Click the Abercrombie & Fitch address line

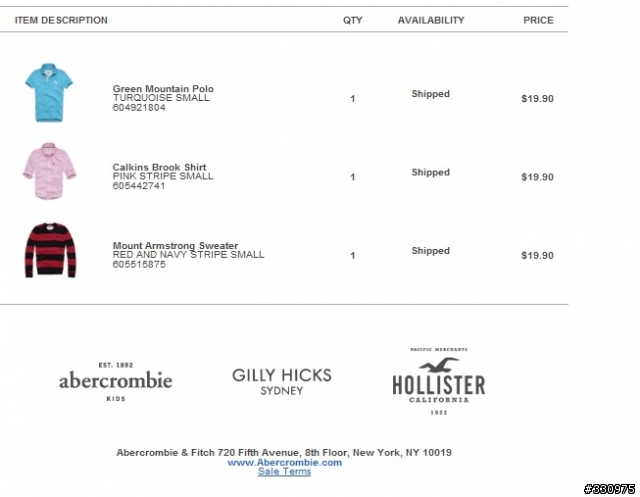pos(284,453)
